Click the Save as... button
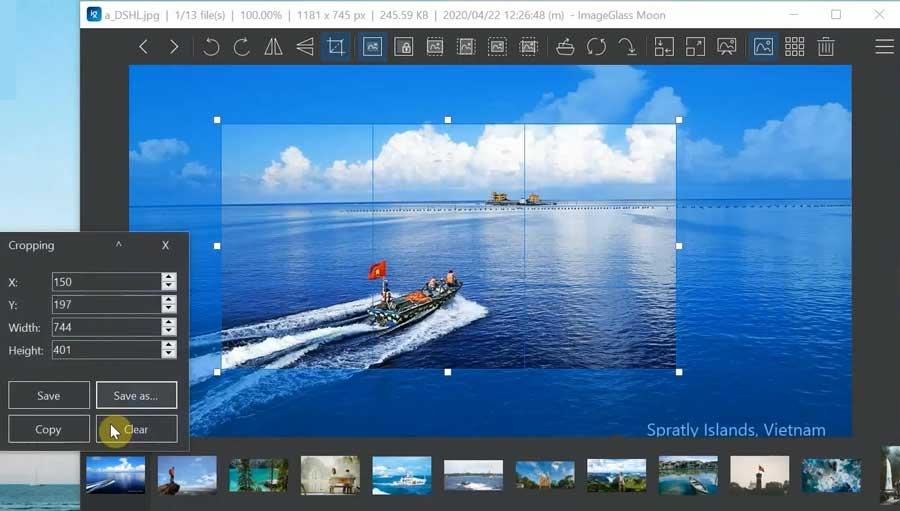 click(x=137, y=396)
